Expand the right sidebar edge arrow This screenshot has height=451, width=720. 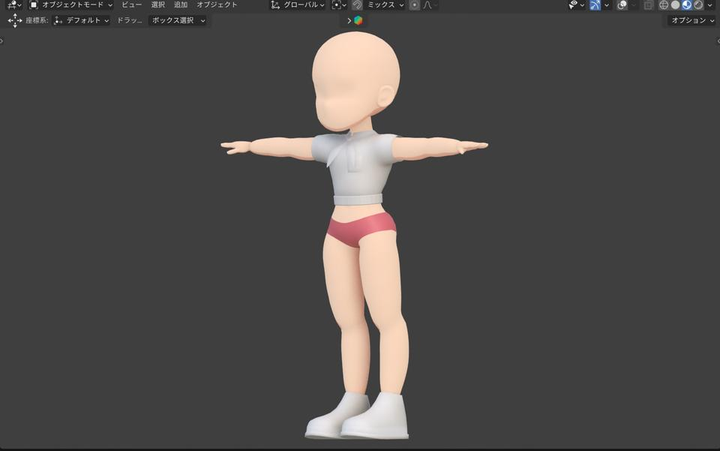click(x=718, y=41)
